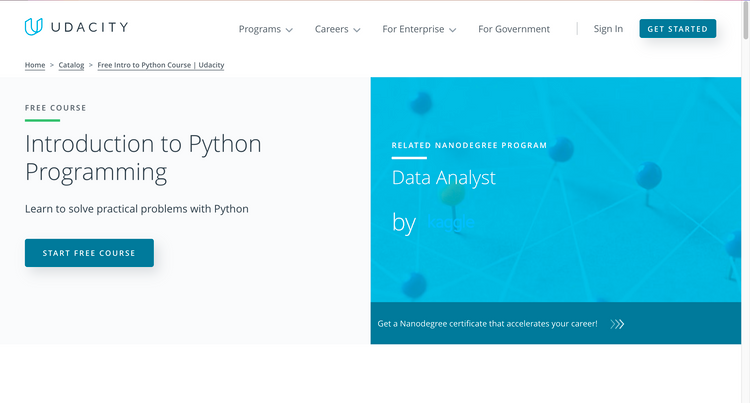Go to For Government page
The image size is (750, 403).
pyautogui.click(x=514, y=29)
